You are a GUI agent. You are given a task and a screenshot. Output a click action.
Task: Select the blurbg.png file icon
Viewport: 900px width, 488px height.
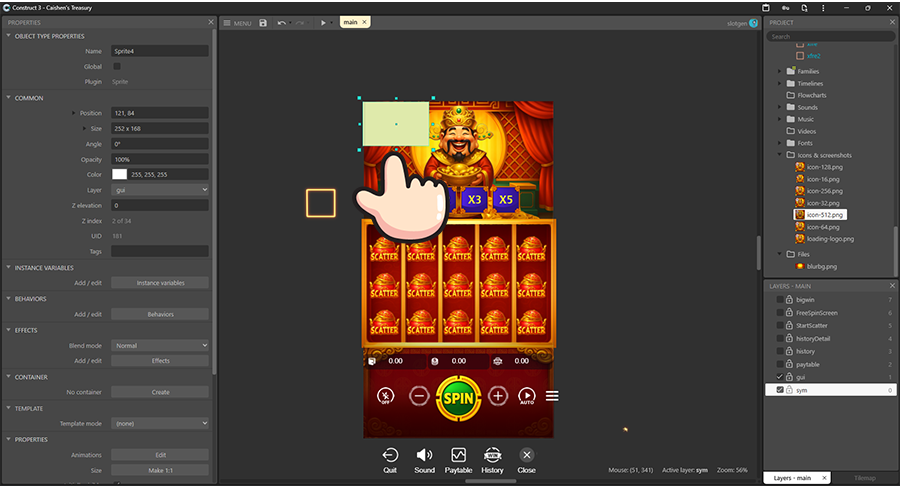[800, 267]
